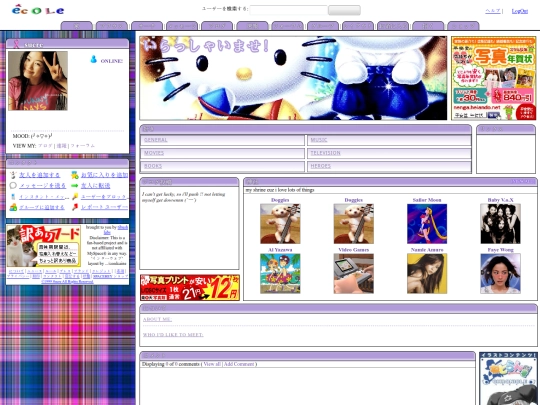540x405 pixels.
Task: Open sucre's profile photo
Action: pos(38,81)
